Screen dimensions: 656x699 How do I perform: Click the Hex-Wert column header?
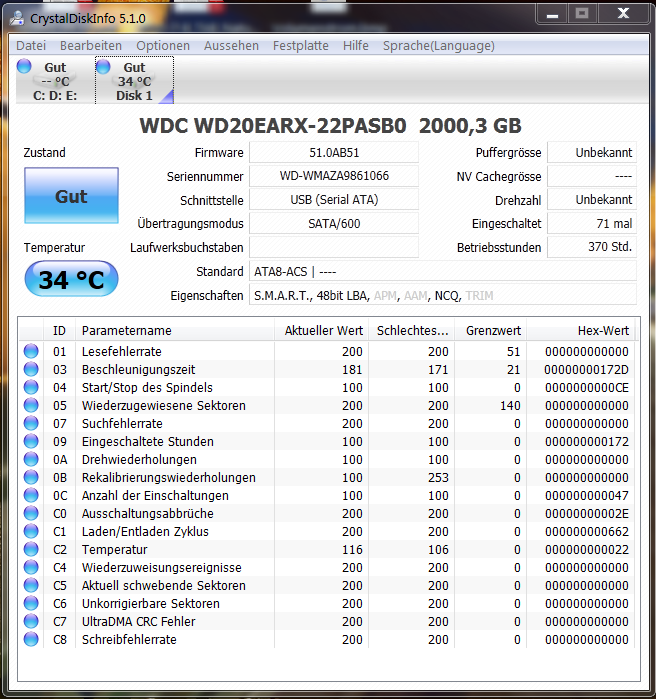[581, 330]
